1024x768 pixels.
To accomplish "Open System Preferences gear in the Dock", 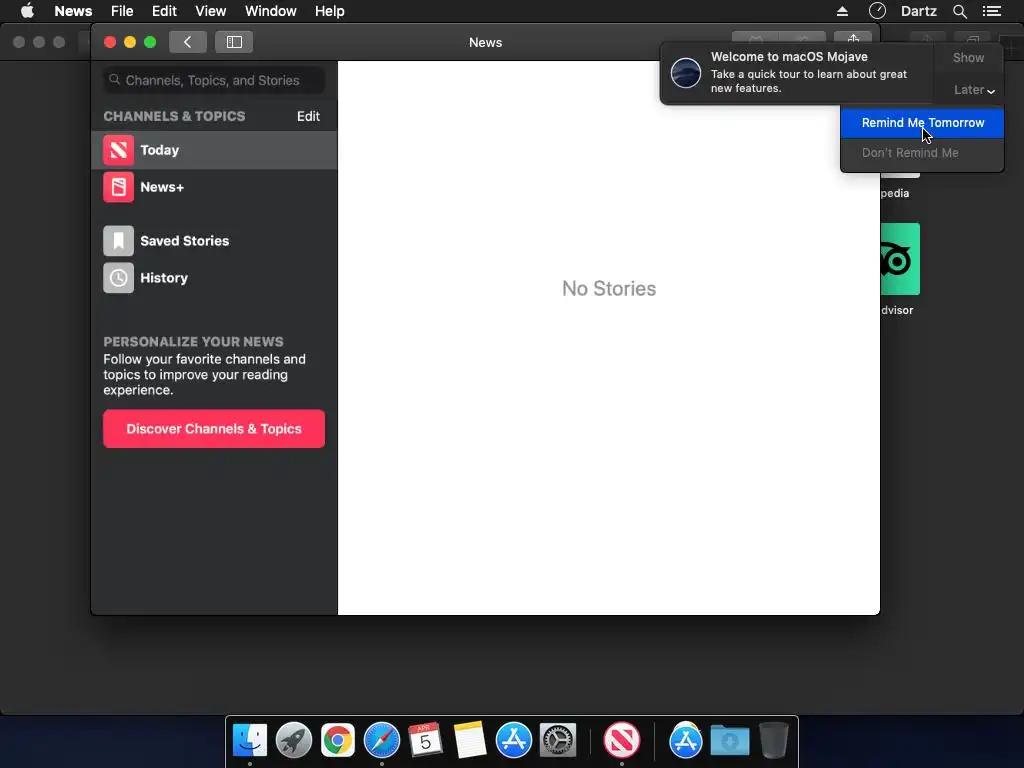I will [x=558, y=740].
